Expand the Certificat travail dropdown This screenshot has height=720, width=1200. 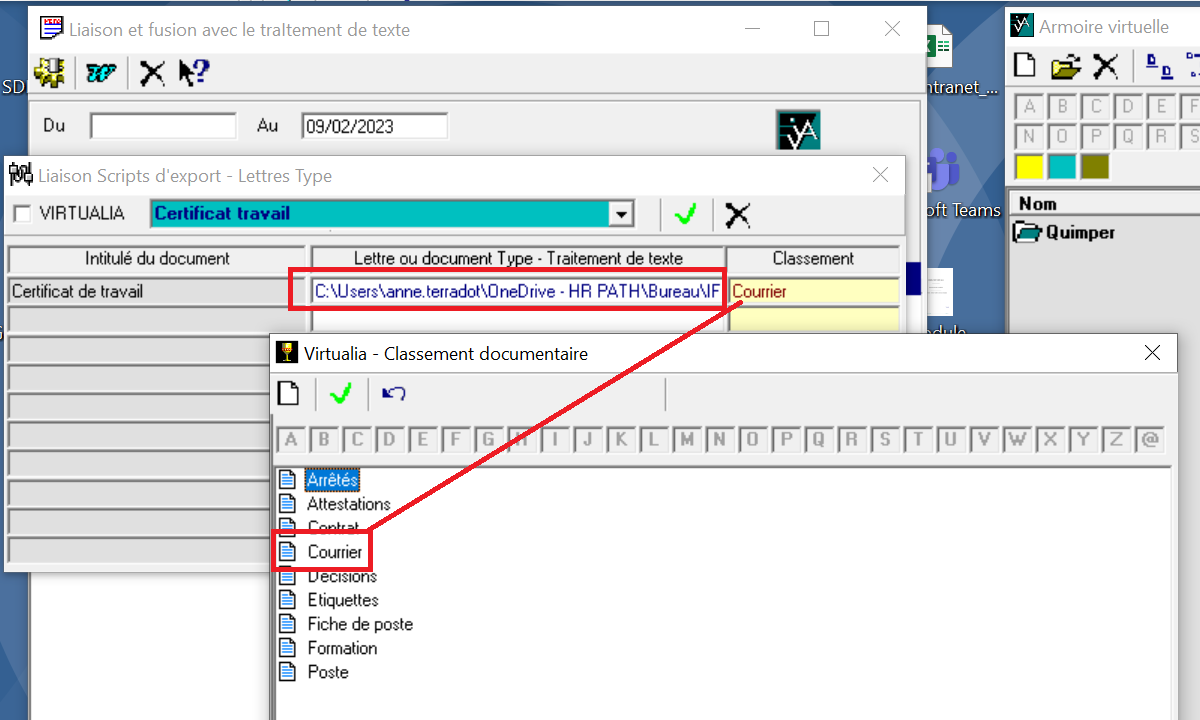[x=621, y=214]
